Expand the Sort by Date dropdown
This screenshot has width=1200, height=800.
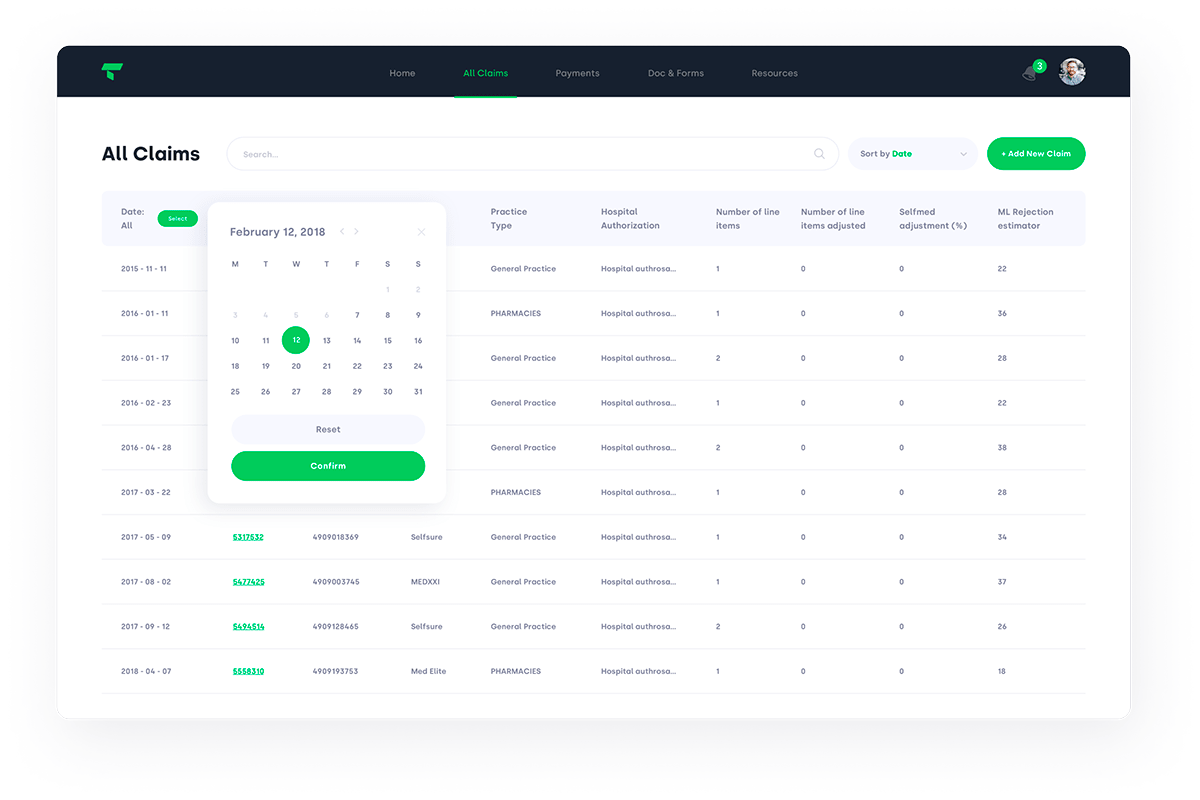(x=913, y=154)
